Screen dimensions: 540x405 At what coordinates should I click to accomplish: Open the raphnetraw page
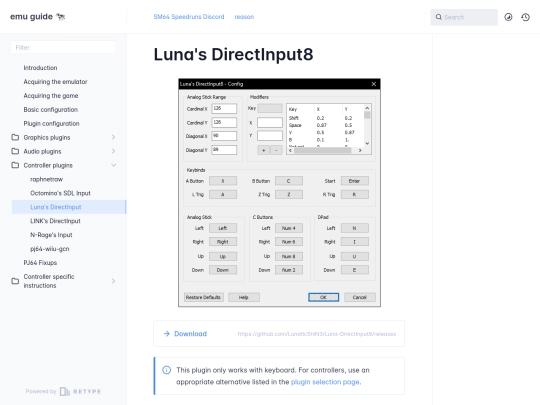point(46,179)
